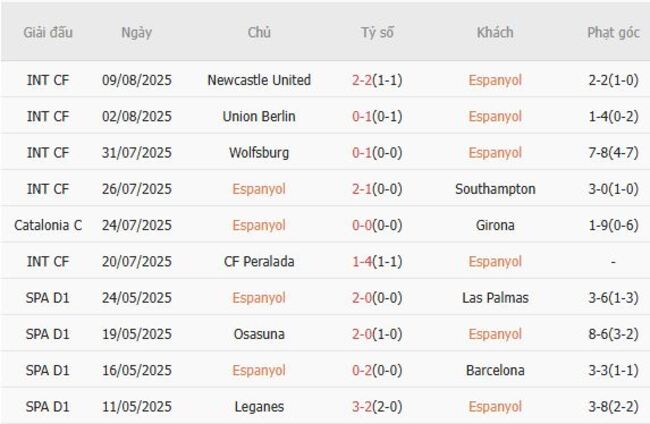Click the 'Phạt góc' column header
The height and width of the screenshot is (424, 650).
coord(613,32)
